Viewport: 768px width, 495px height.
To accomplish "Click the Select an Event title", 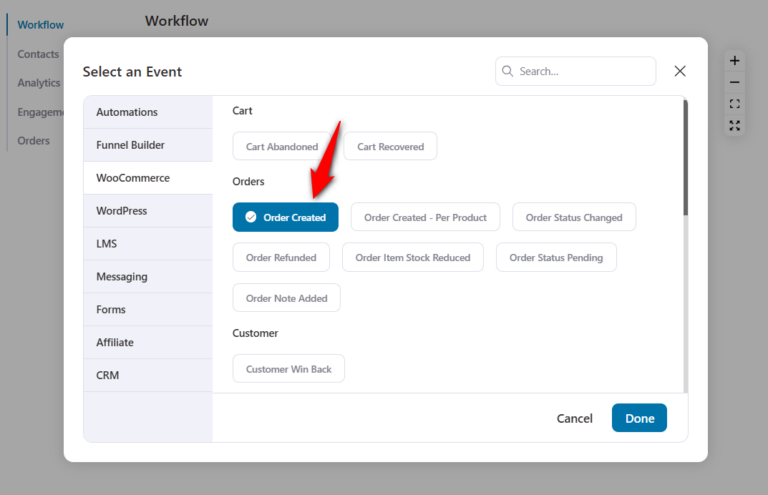I will click(132, 71).
